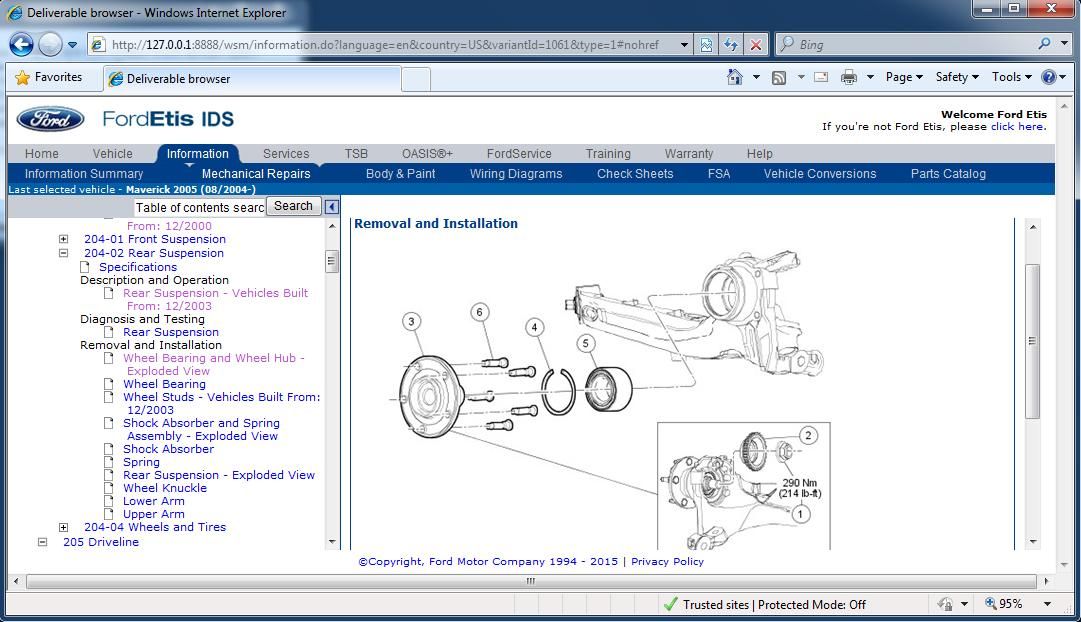This screenshot has width=1081, height=622.
Task: Open the Privacy Policy link
Action: [x=667, y=561]
